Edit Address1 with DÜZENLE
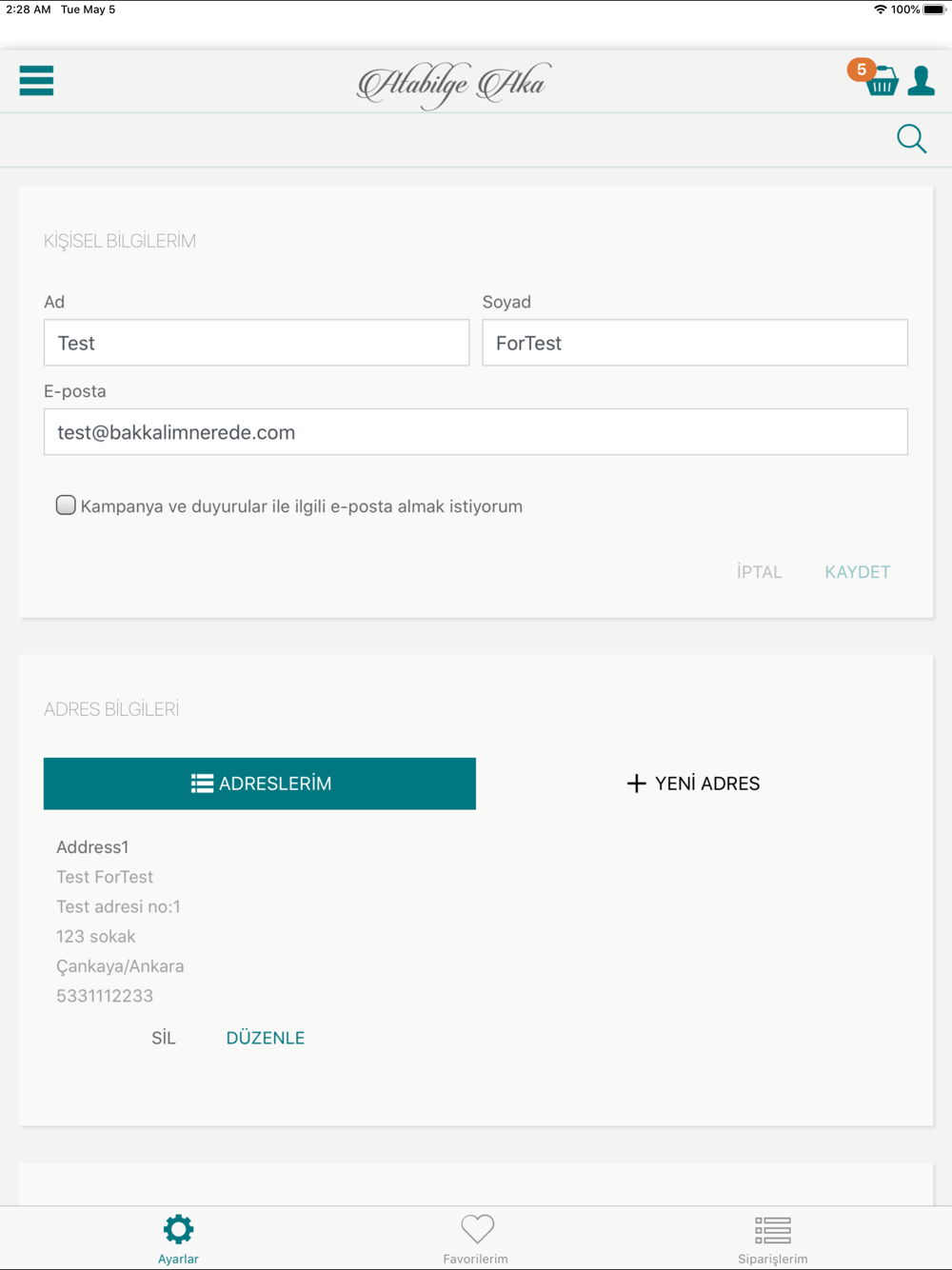The width and height of the screenshot is (952, 1270). tap(265, 1038)
